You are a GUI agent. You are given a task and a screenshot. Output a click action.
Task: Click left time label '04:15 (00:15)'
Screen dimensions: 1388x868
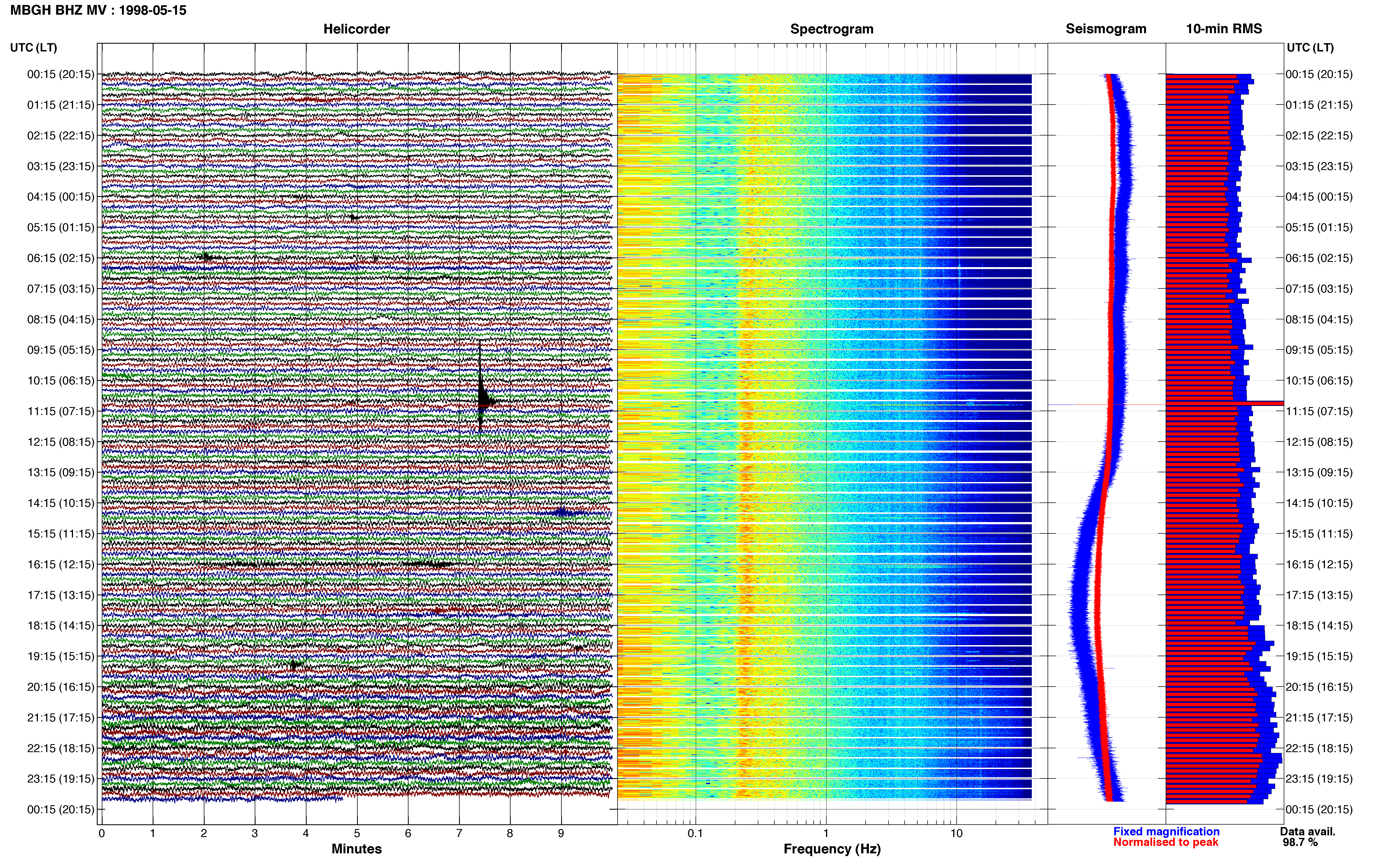[61, 197]
